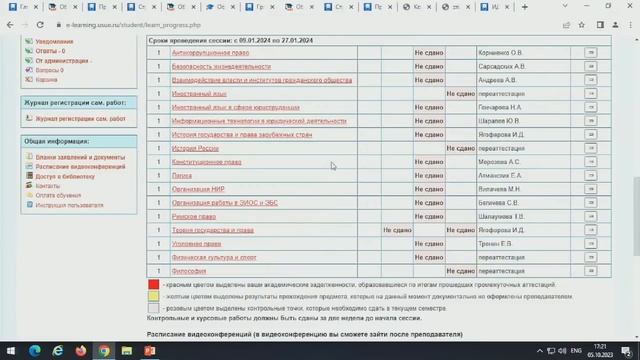Open the arrow button in the Безопасность жизнедеятельности row
640x360 pixels.
click(x=591, y=66)
